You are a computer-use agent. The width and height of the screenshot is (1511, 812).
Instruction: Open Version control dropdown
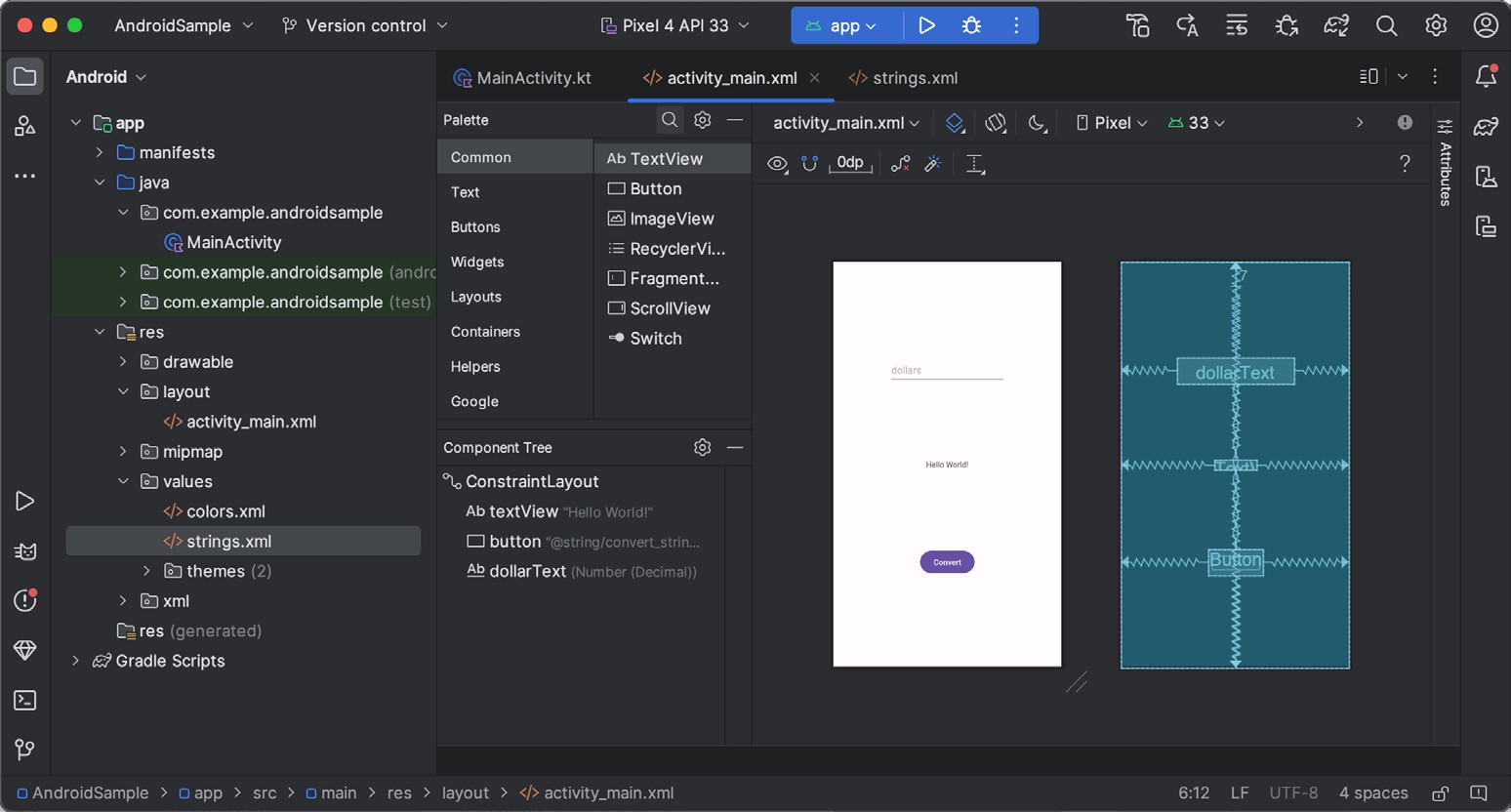pyautogui.click(x=364, y=25)
